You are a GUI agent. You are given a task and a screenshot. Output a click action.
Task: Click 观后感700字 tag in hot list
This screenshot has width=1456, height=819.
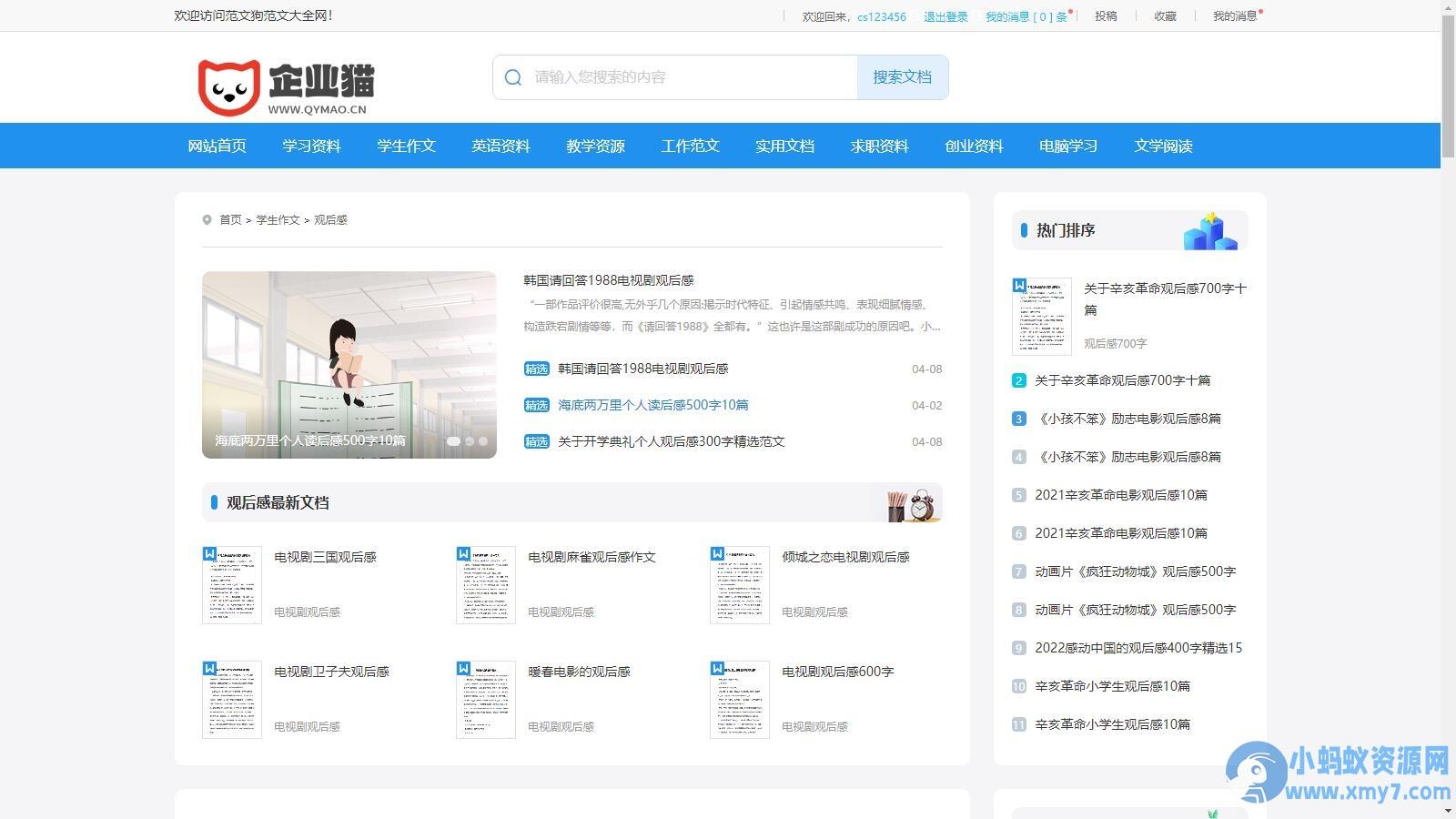click(1116, 343)
